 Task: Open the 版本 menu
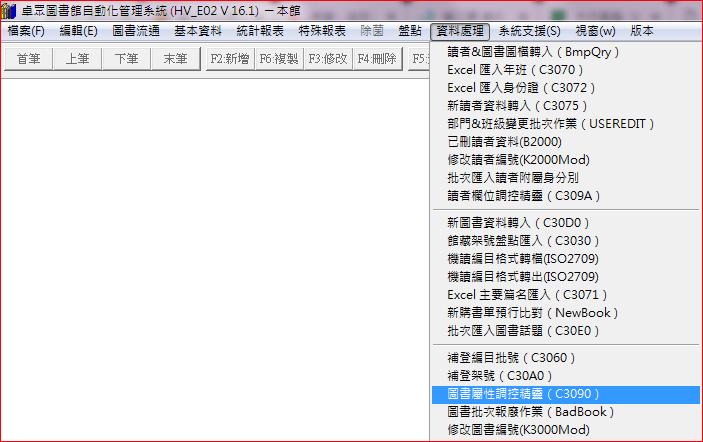[x=642, y=31]
